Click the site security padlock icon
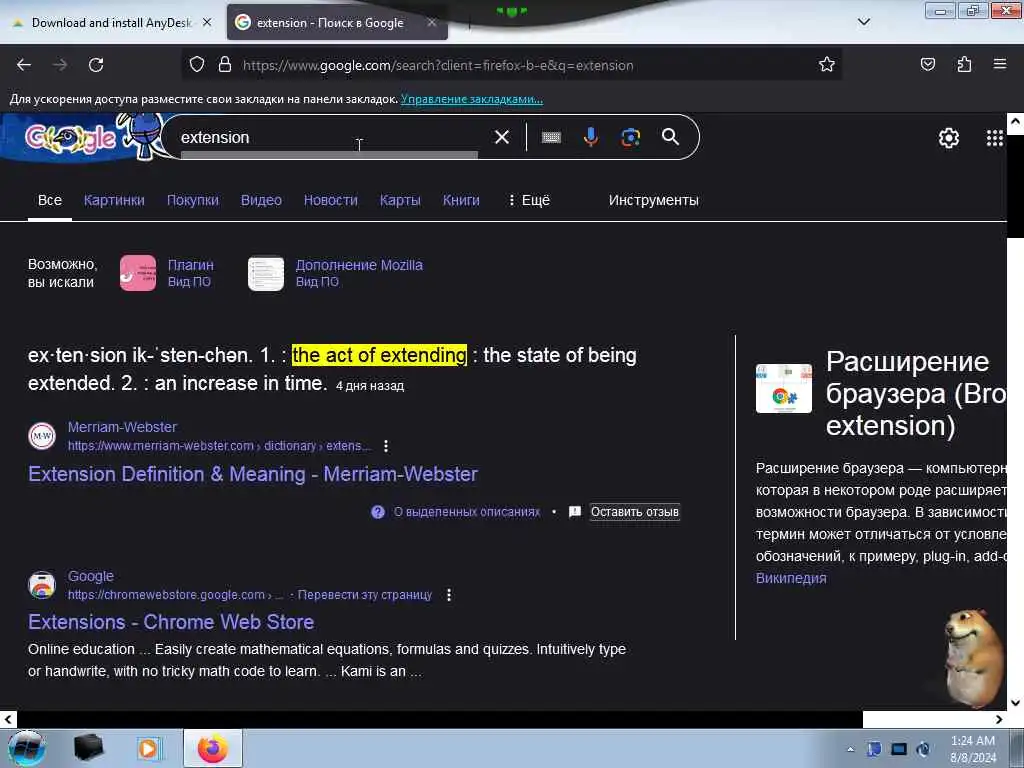The image size is (1024, 768). click(x=225, y=65)
